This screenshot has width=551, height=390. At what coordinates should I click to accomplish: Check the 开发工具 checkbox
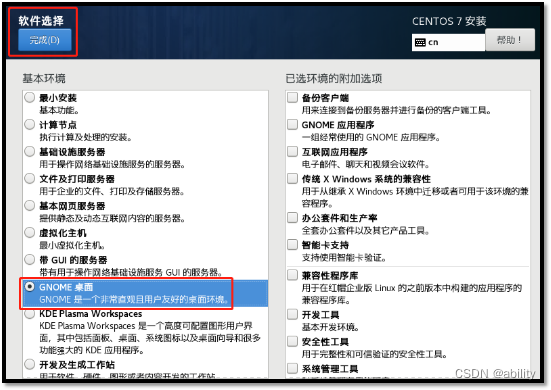(x=292, y=314)
